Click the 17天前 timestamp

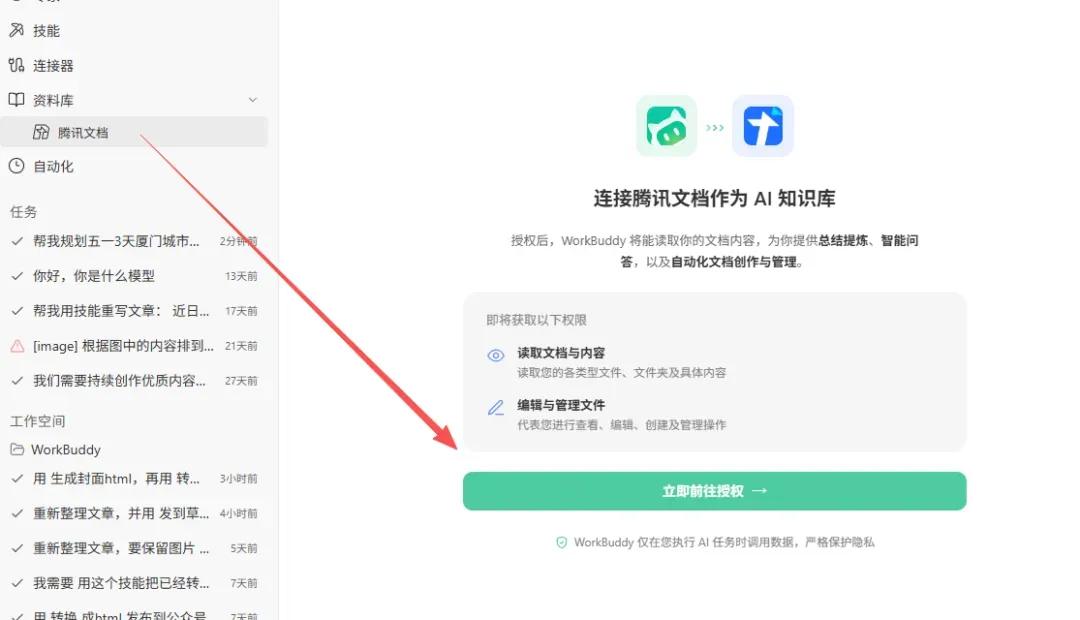click(x=241, y=311)
